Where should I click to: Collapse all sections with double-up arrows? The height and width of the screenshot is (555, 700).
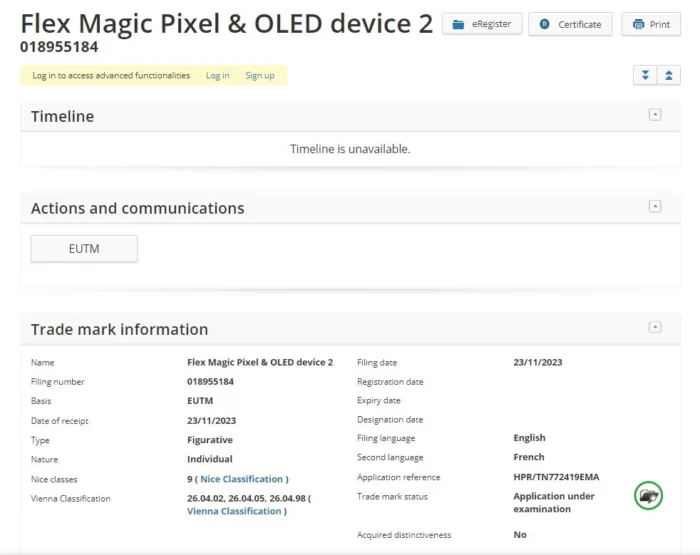click(668, 75)
